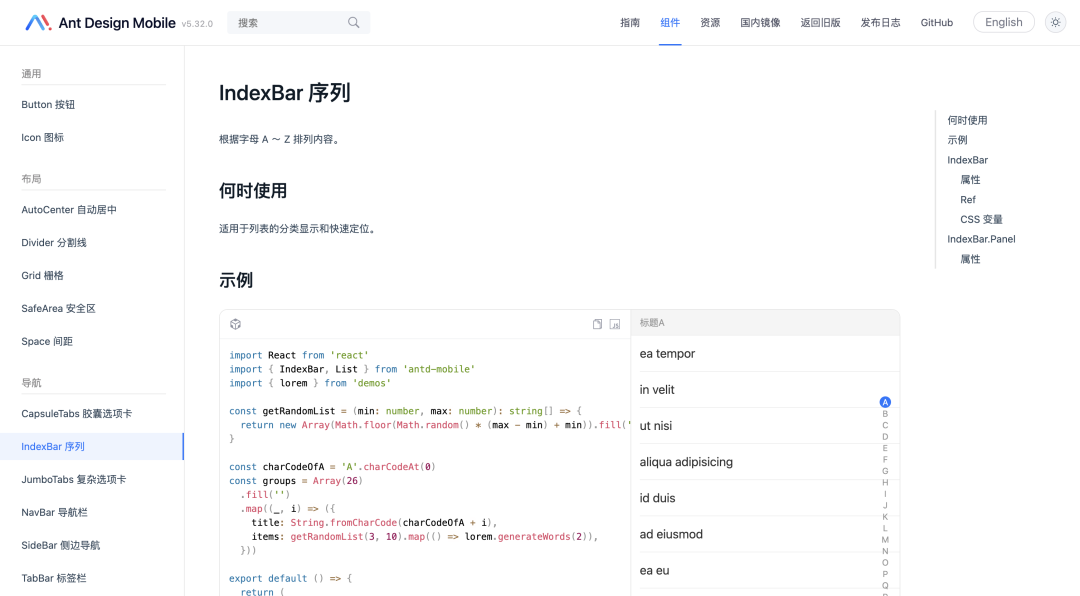Screen dimensions: 1080x596
Task: Click the 'ut nisi' list item
Action: pos(765,426)
